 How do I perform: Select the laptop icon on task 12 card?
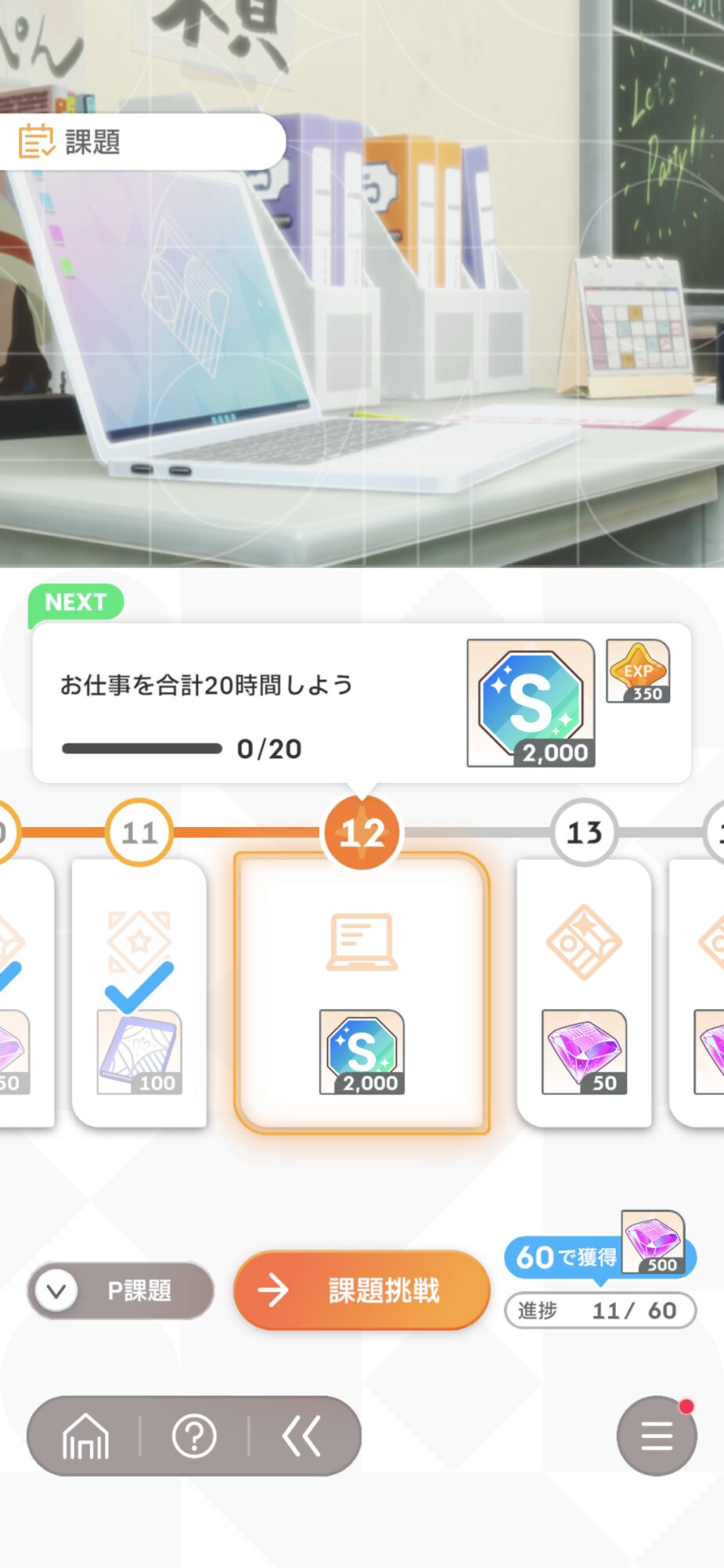click(x=362, y=942)
